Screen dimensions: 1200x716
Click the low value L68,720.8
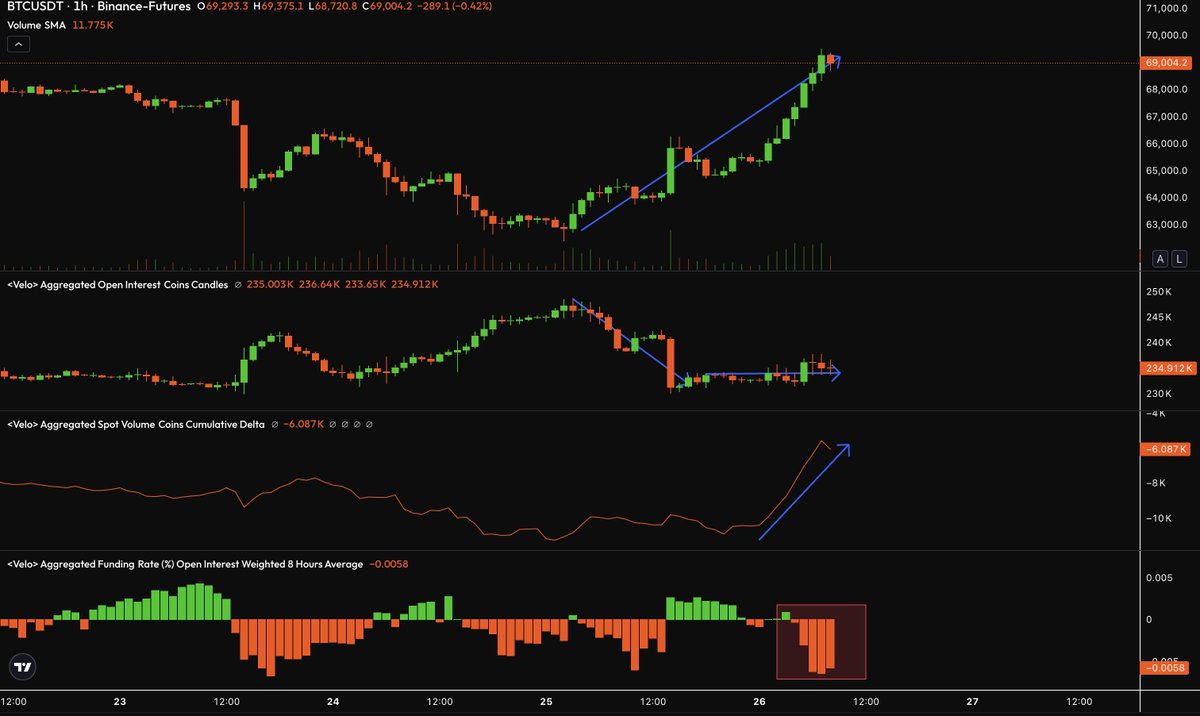[332, 6]
